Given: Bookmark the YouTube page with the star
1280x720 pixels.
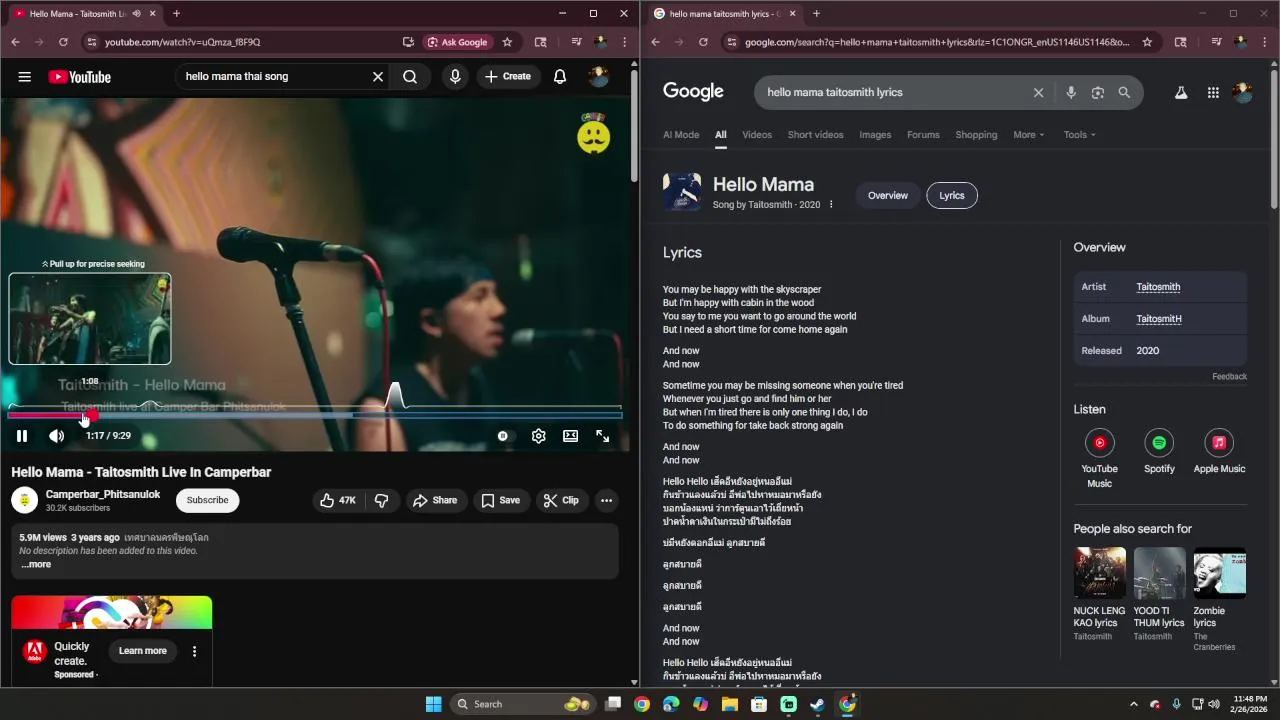Looking at the screenshot, I should tap(507, 42).
